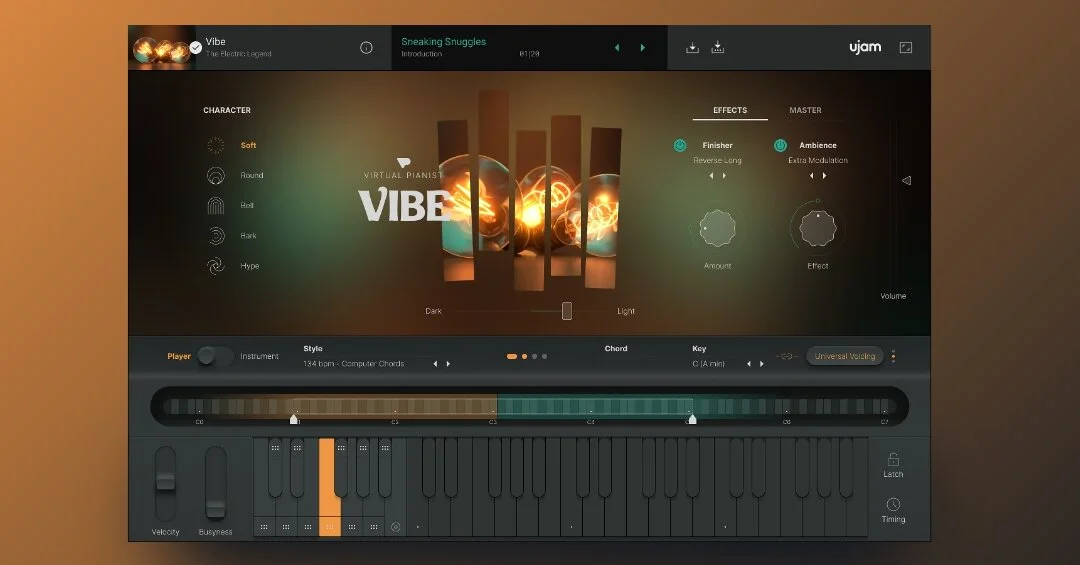
Task: Click the link icon left of Universal Voicing
Action: [x=787, y=356]
